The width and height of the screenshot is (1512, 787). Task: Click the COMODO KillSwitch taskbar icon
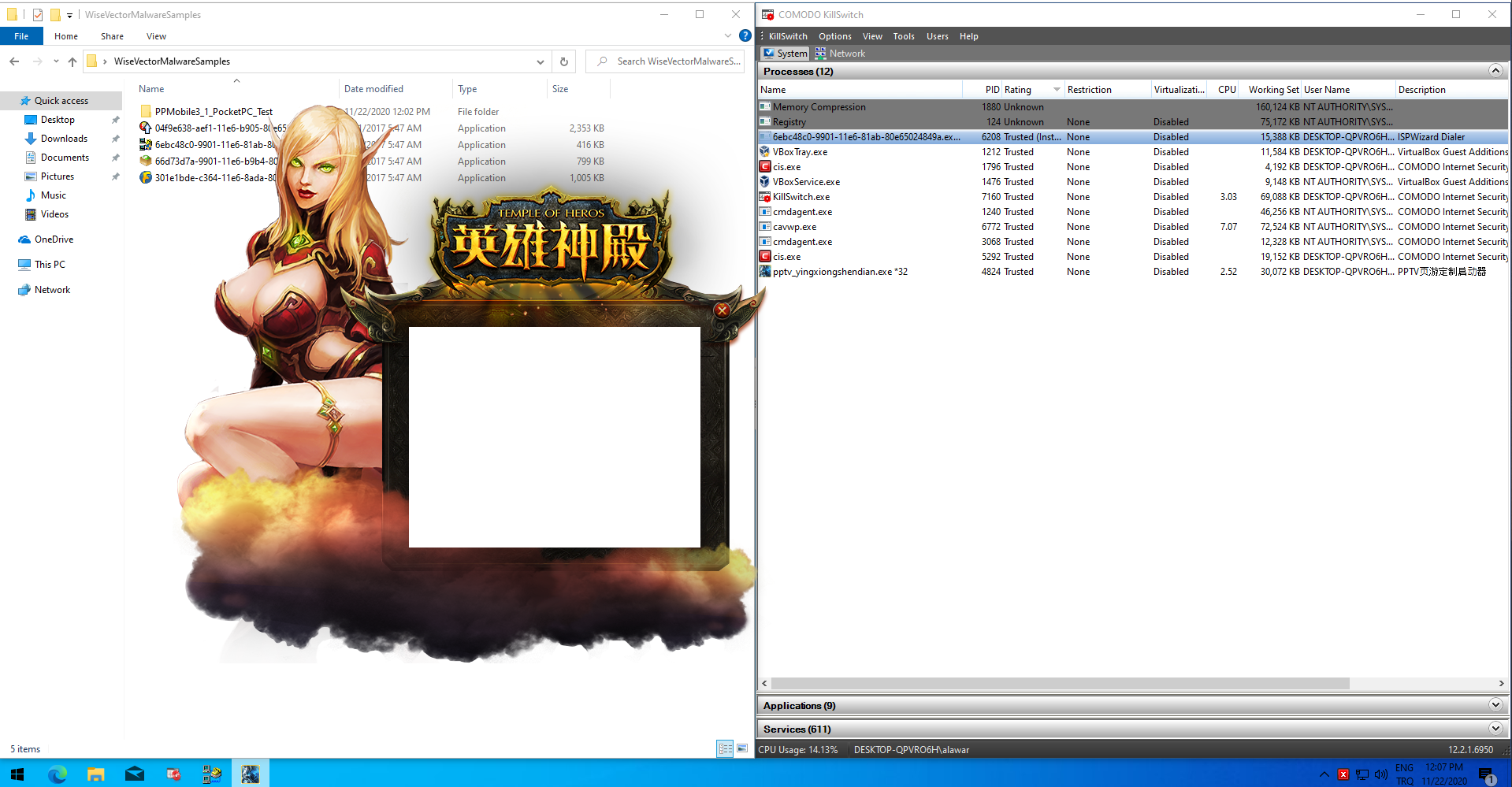pos(173,774)
